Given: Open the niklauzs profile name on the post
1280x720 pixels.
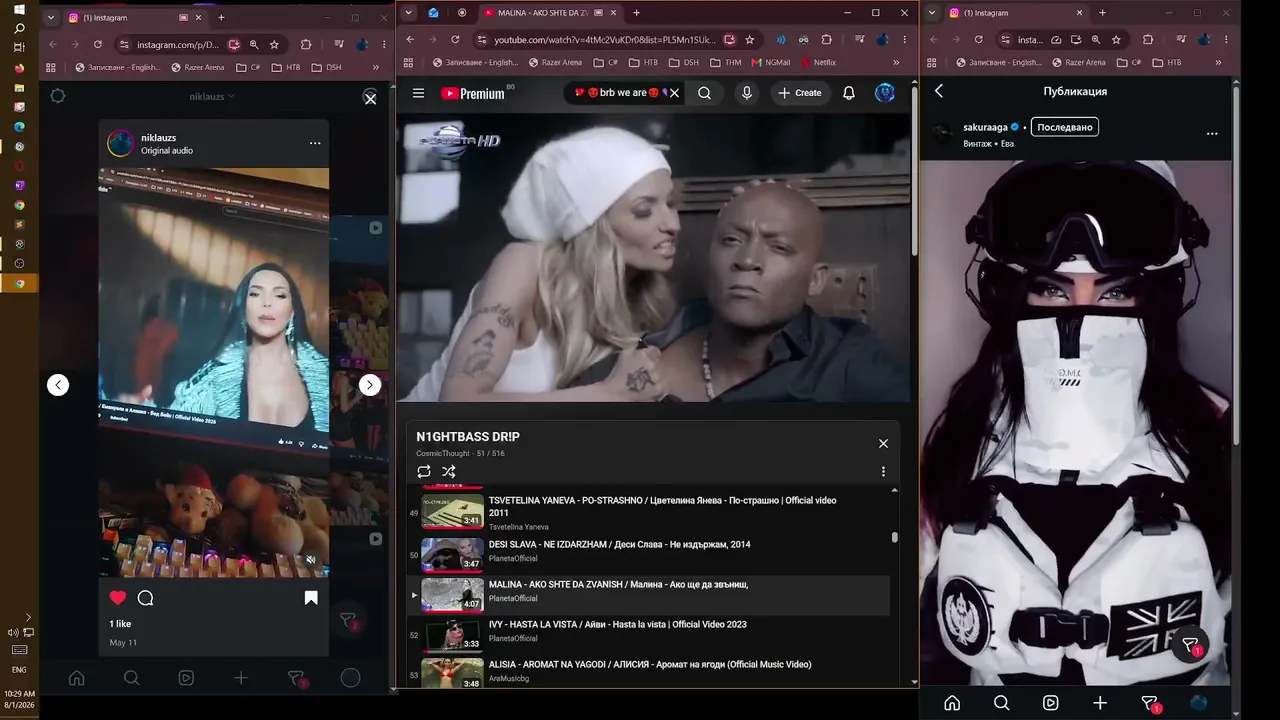Looking at the screenshot, I should (x=159, y=137).
